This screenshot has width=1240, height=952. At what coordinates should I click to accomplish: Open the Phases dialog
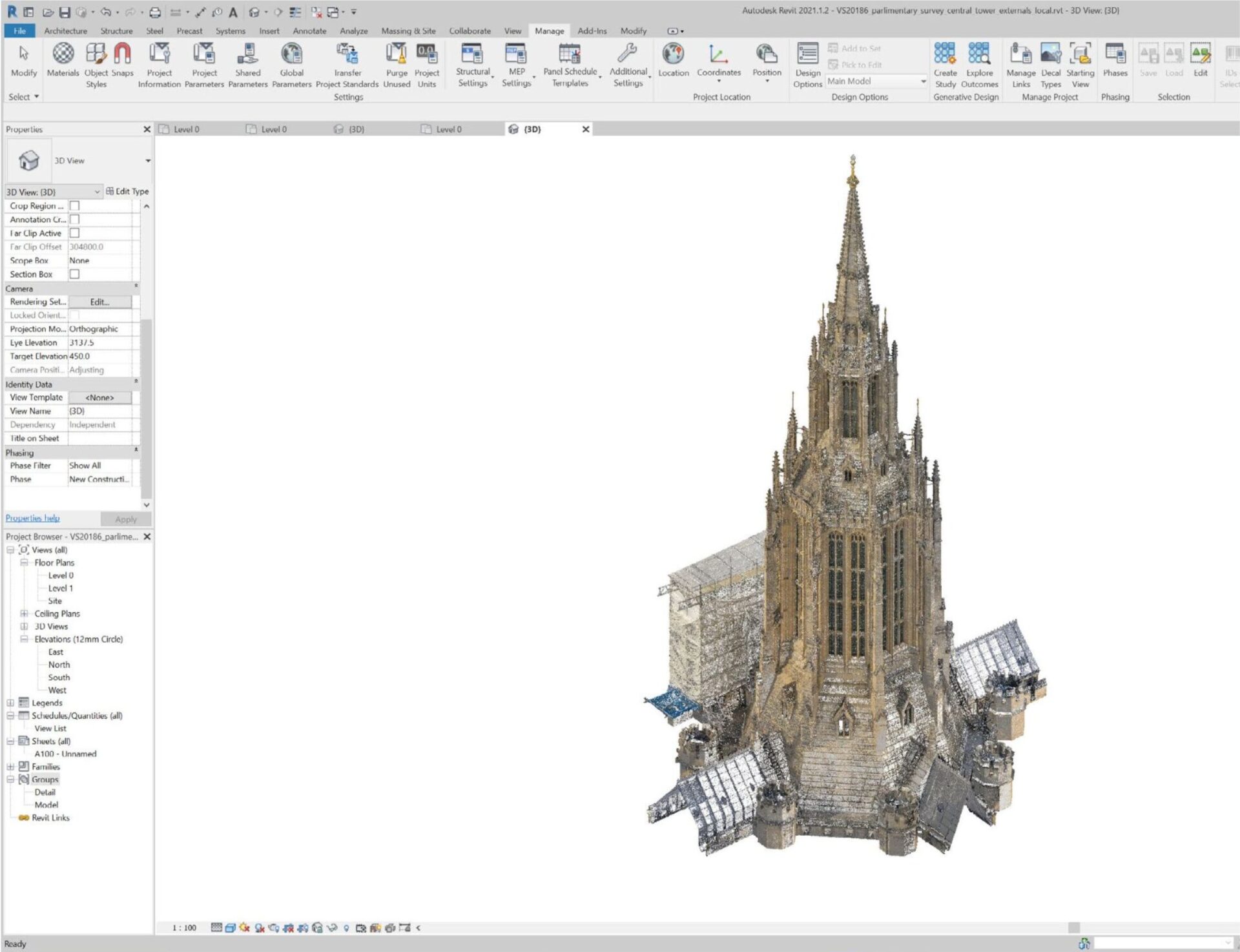(1115, 60)
